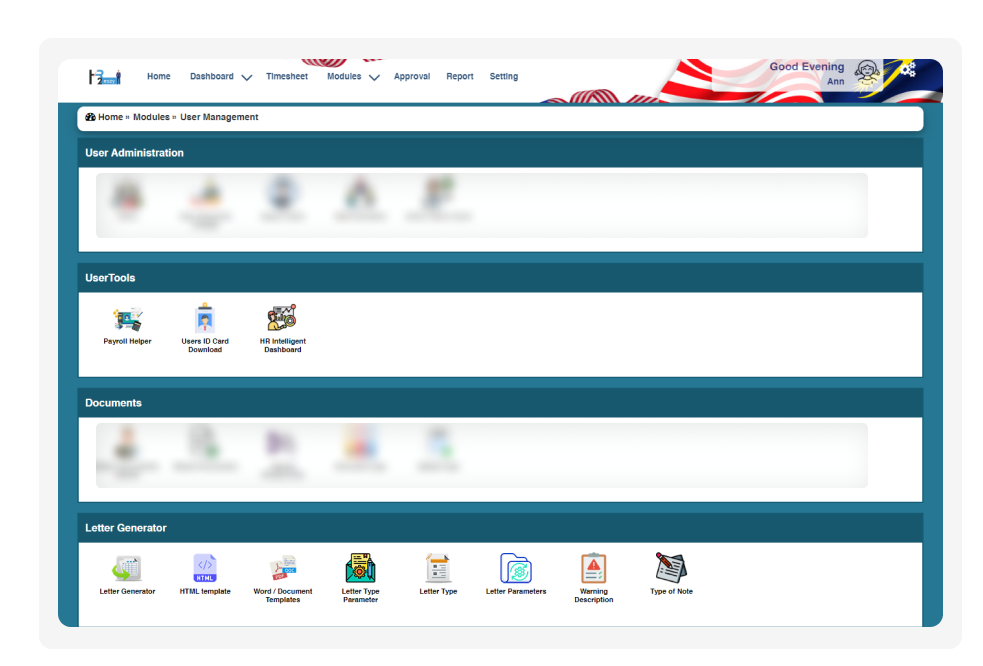
Task: Open the Letter Generator icon
Action: [x=127, y=569]
